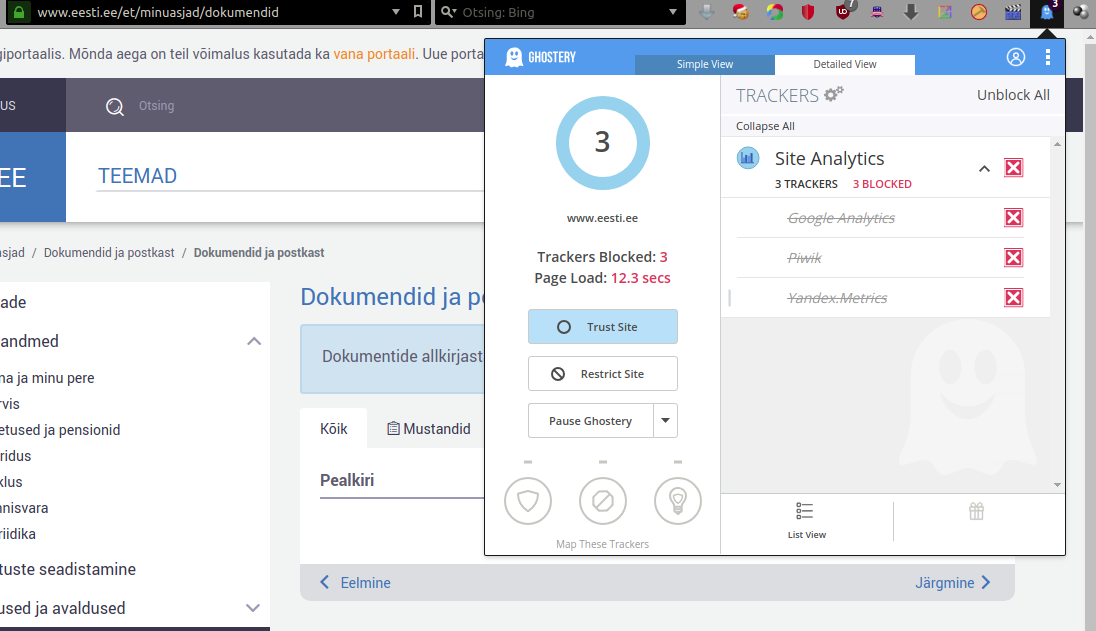Click the List View icon

[805, 511]
